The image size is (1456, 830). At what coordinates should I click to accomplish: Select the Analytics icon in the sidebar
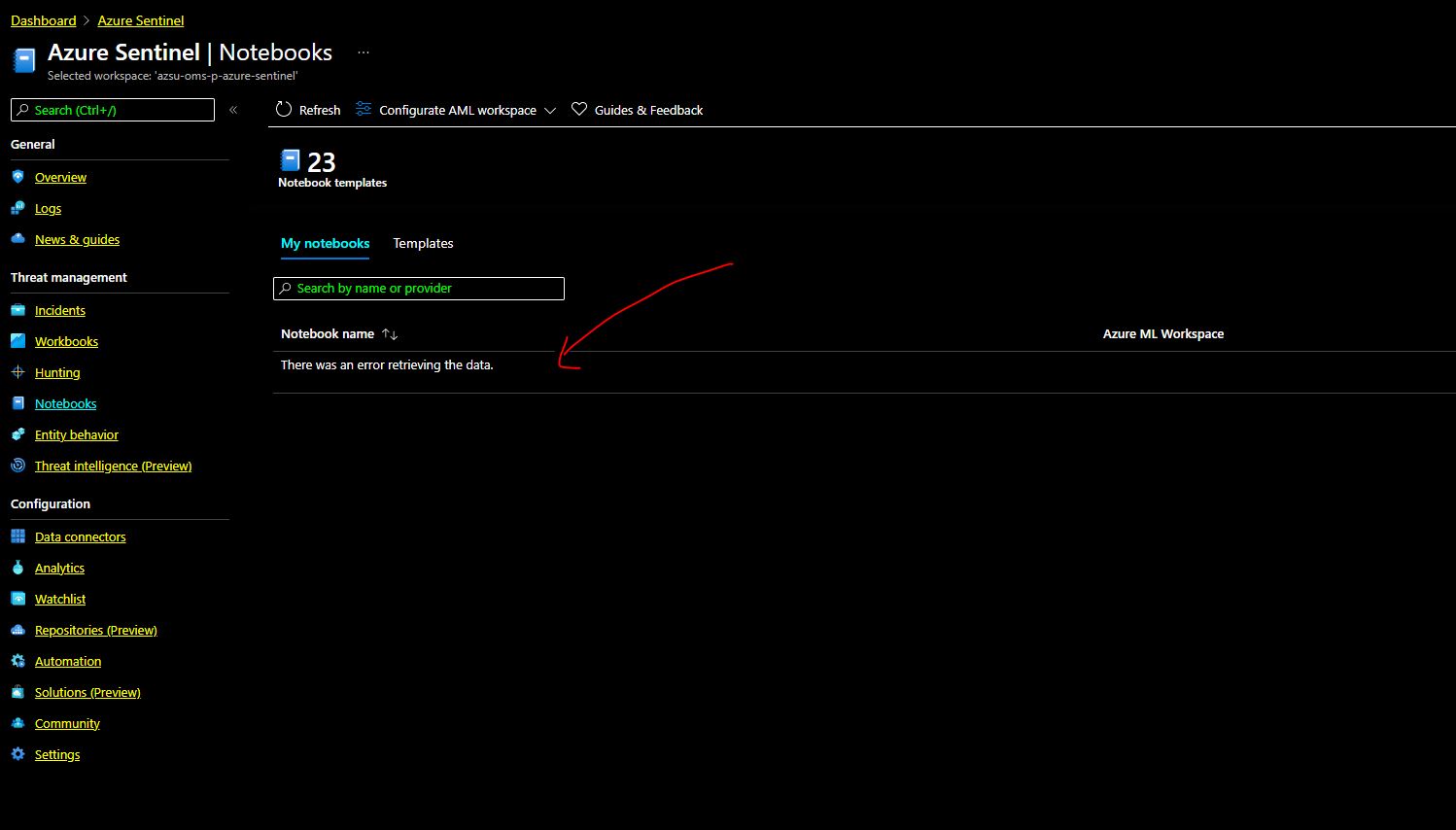click(x=18, y=567)
